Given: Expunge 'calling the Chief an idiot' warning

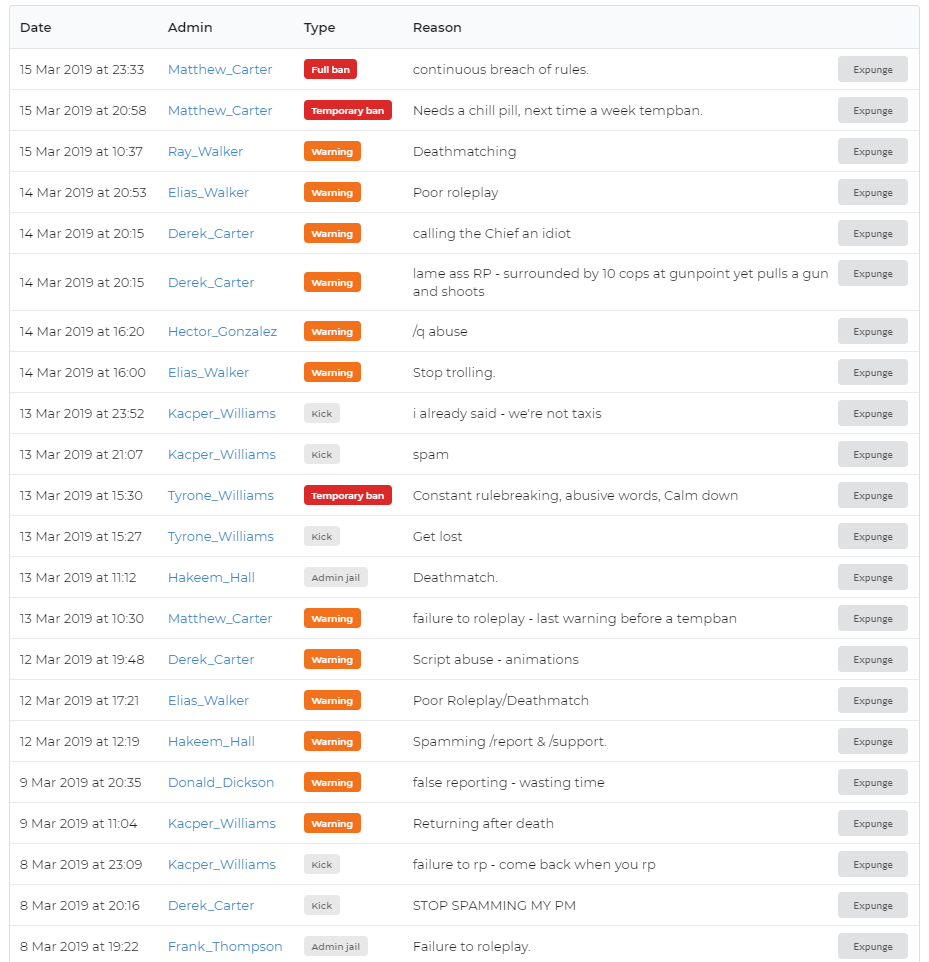Looking at the screenshot, I should click(872, 233).
